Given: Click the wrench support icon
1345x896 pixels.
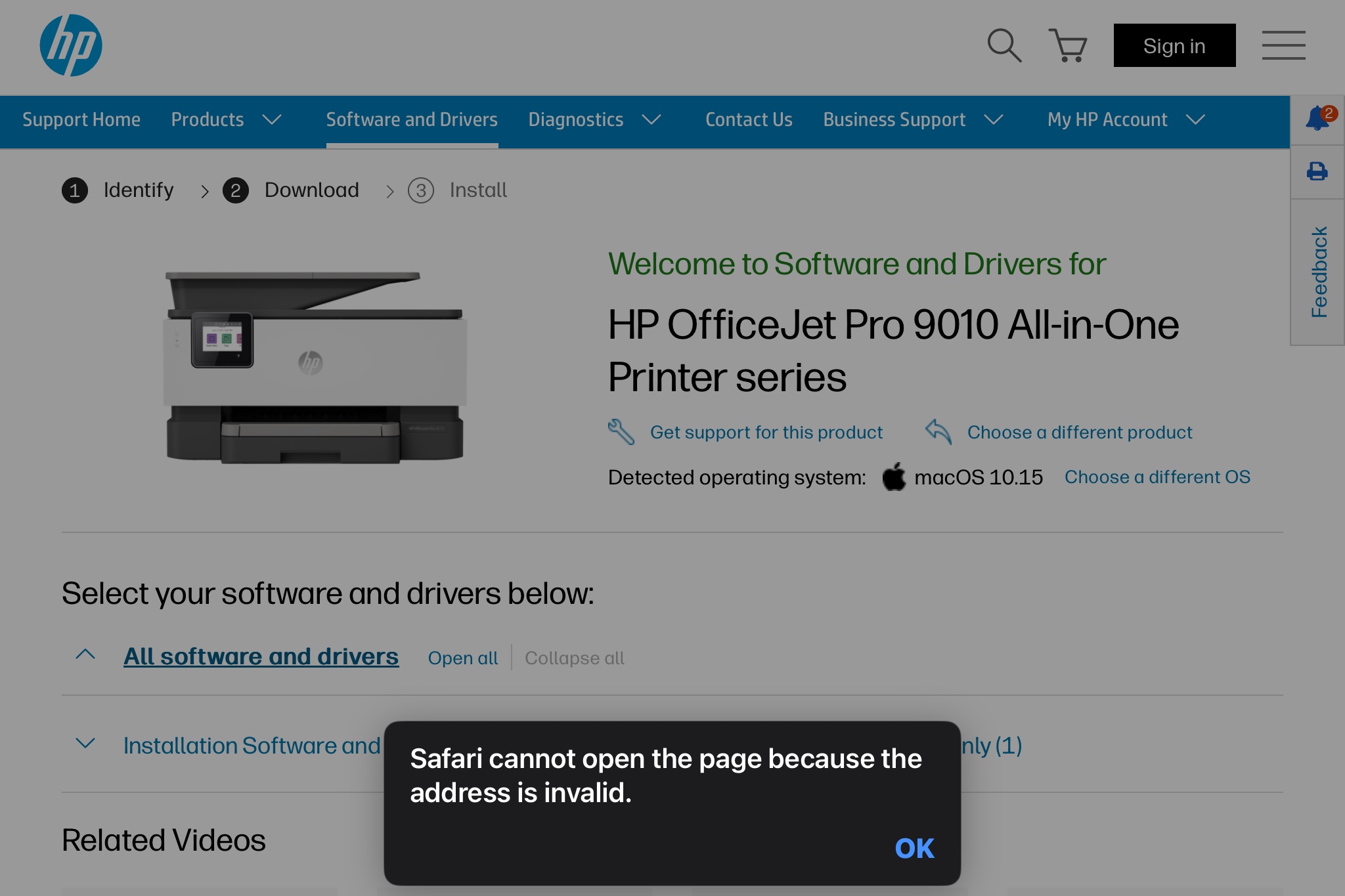Looking at the screenshot, I should 621,432.
